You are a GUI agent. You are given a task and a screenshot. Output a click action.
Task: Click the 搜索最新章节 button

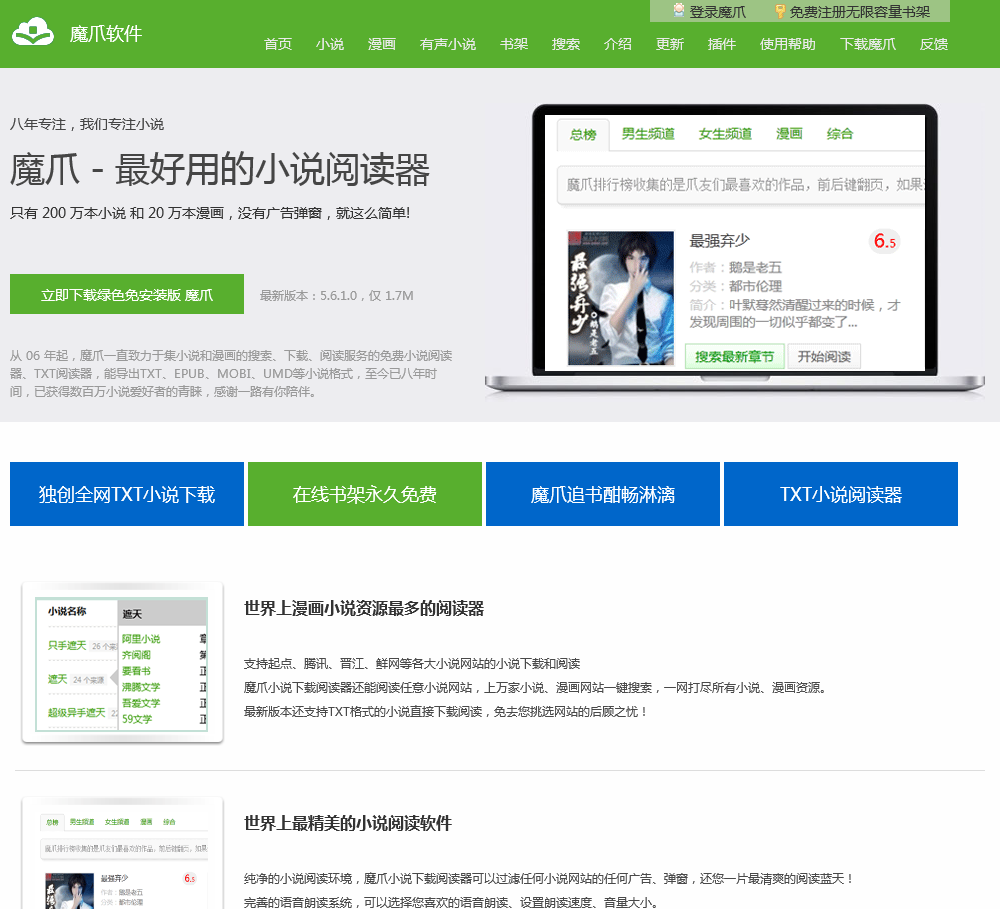(734, 357)
